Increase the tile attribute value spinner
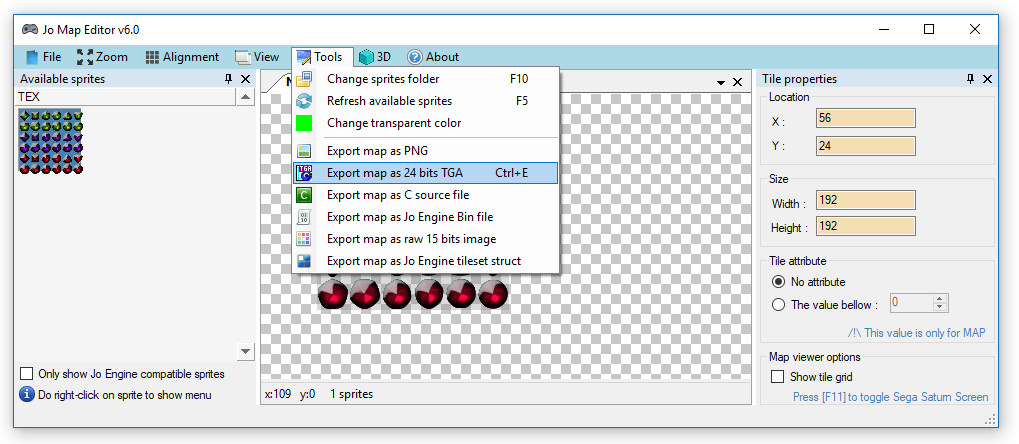The image size is (1019, 444). click(940, 299)
